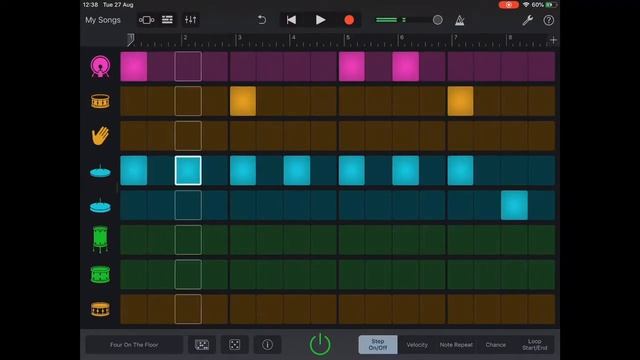Click ruler marker 8
Screen dimensions: 640x360
tap(510, 38)
